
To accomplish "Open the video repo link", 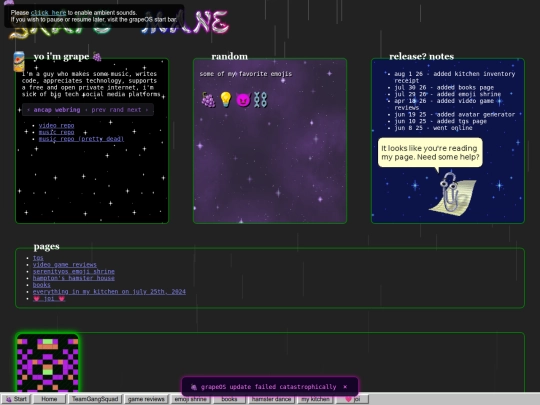I will tap(56, 126).
